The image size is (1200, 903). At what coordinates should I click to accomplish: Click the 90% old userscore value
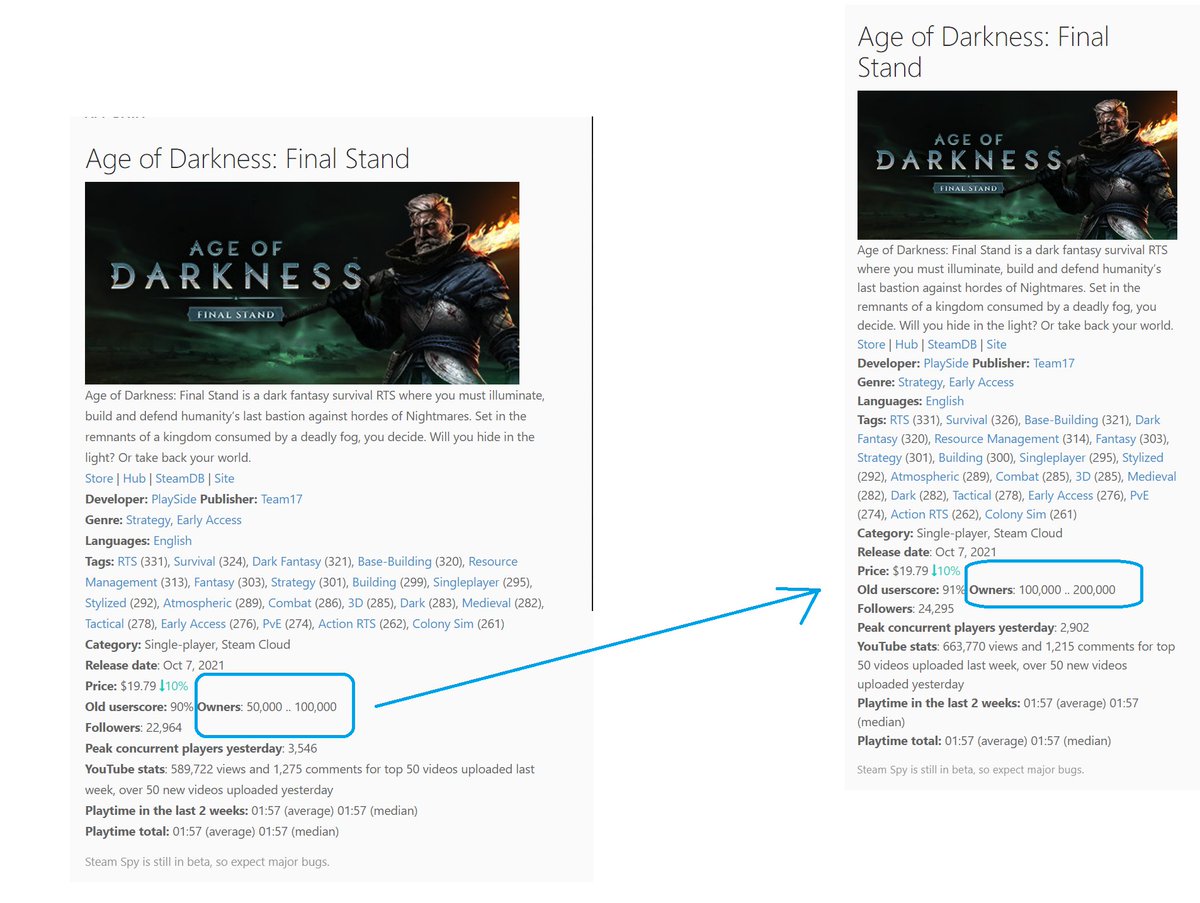tap(182, 707)
